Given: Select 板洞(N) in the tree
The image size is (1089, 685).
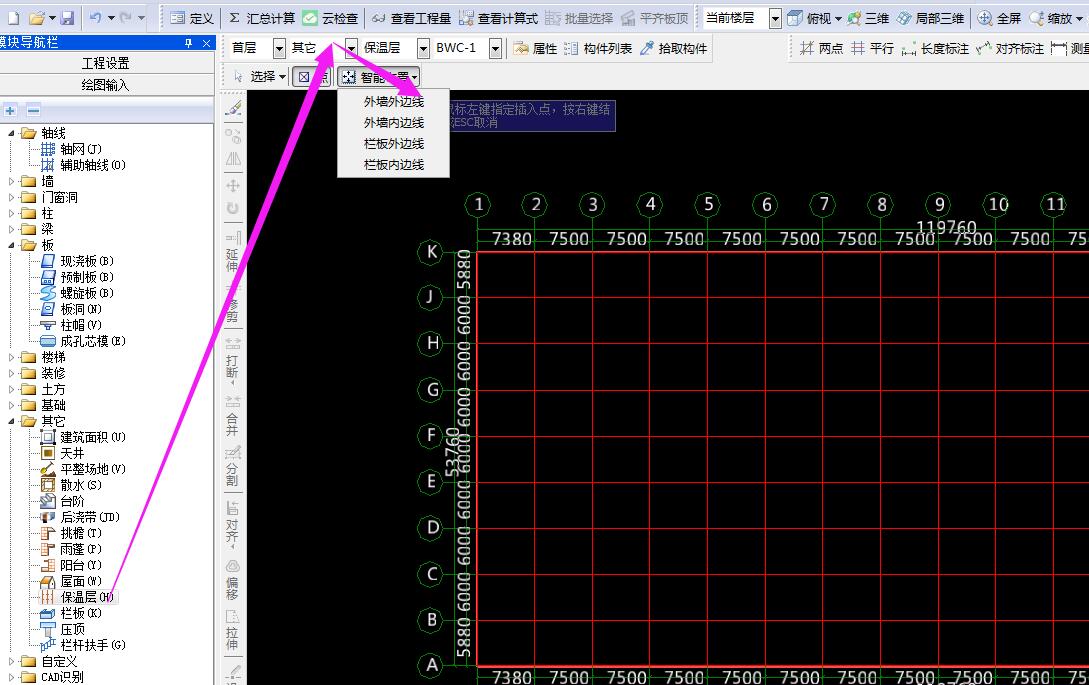Looking at the screenshot, I should (81, 309).
